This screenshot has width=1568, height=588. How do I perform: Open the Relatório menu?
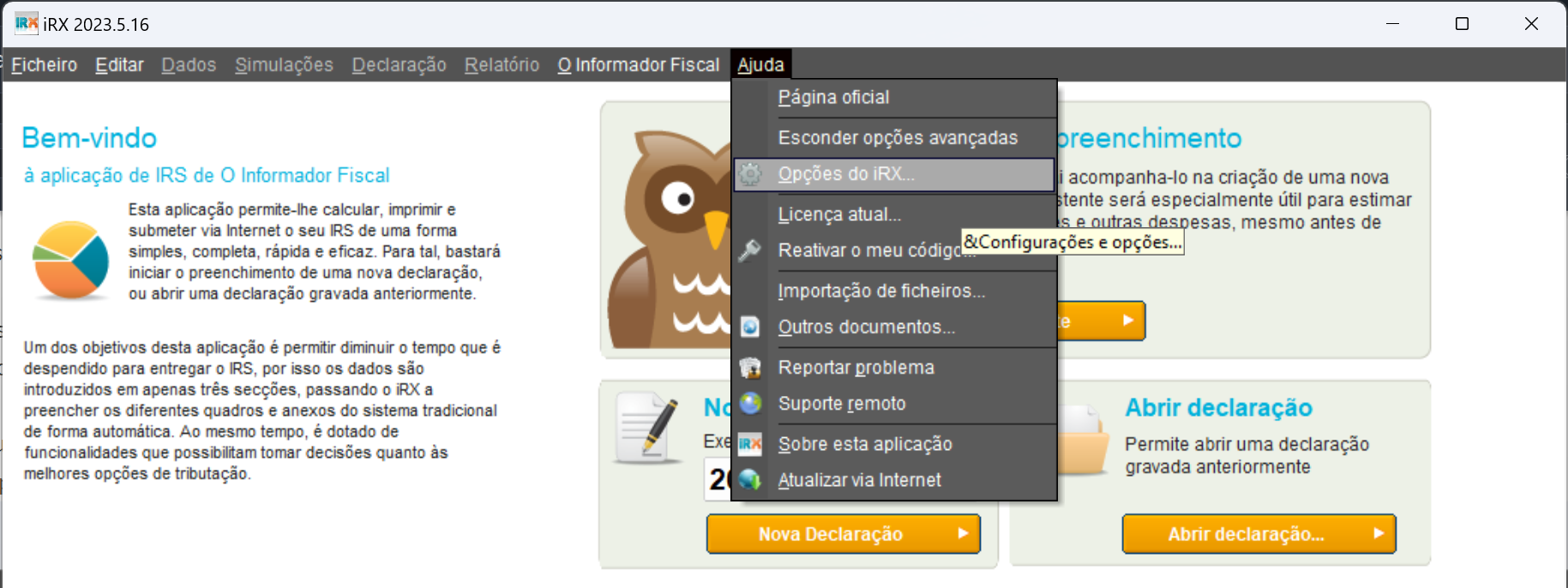point(502,65)
